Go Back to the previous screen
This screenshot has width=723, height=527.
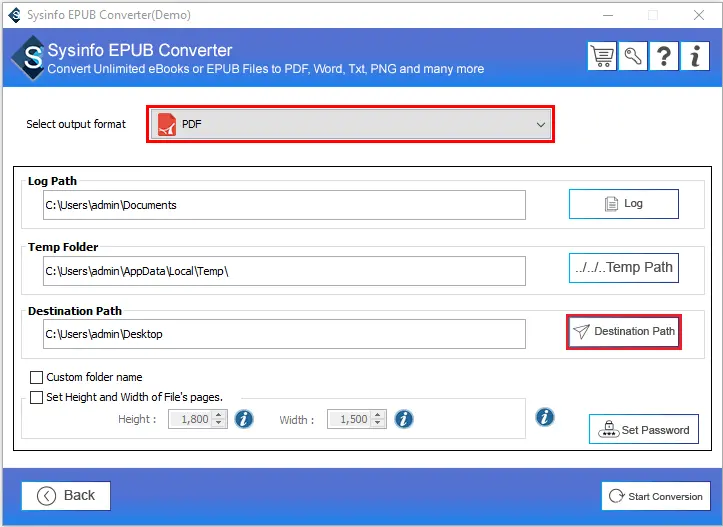pos(66,496)
